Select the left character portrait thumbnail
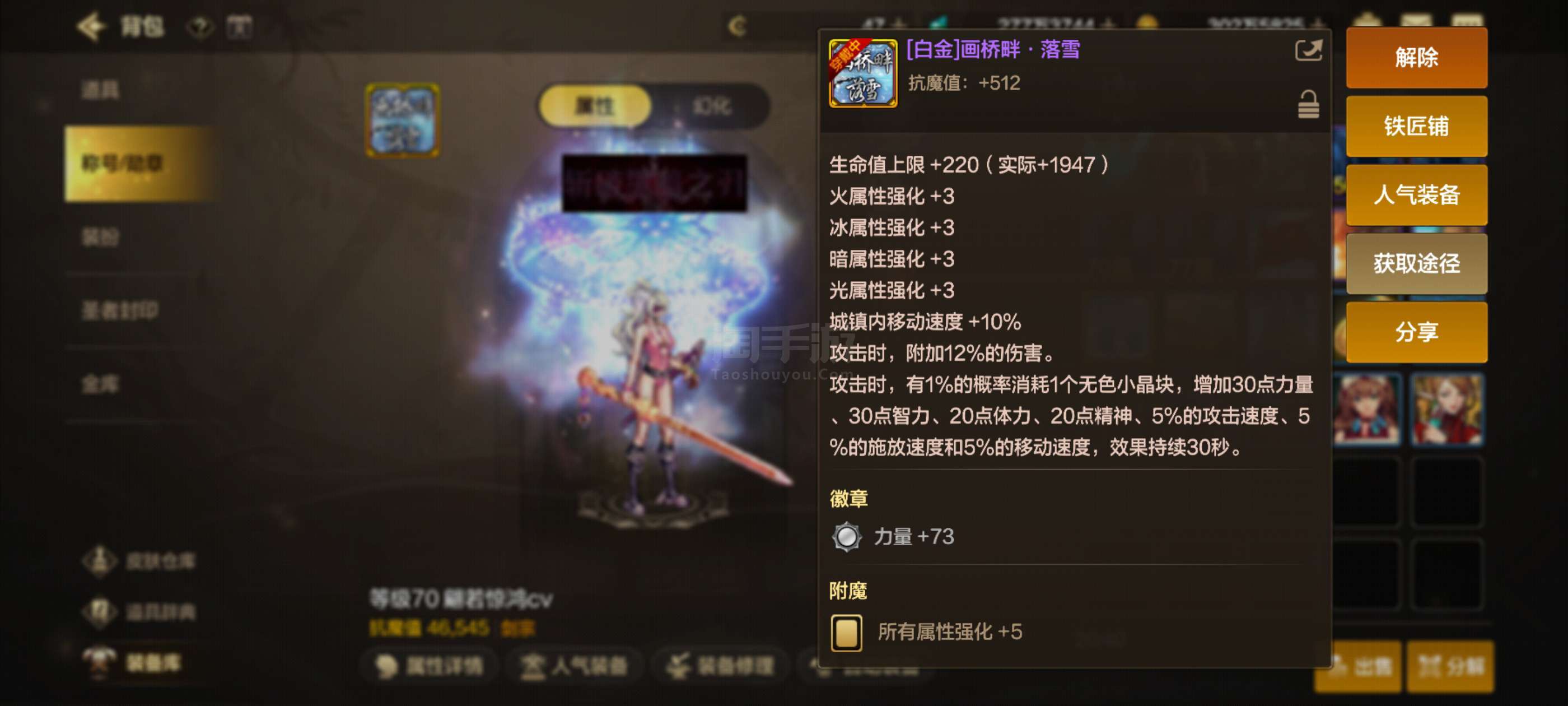 [x=1368, y=408]
